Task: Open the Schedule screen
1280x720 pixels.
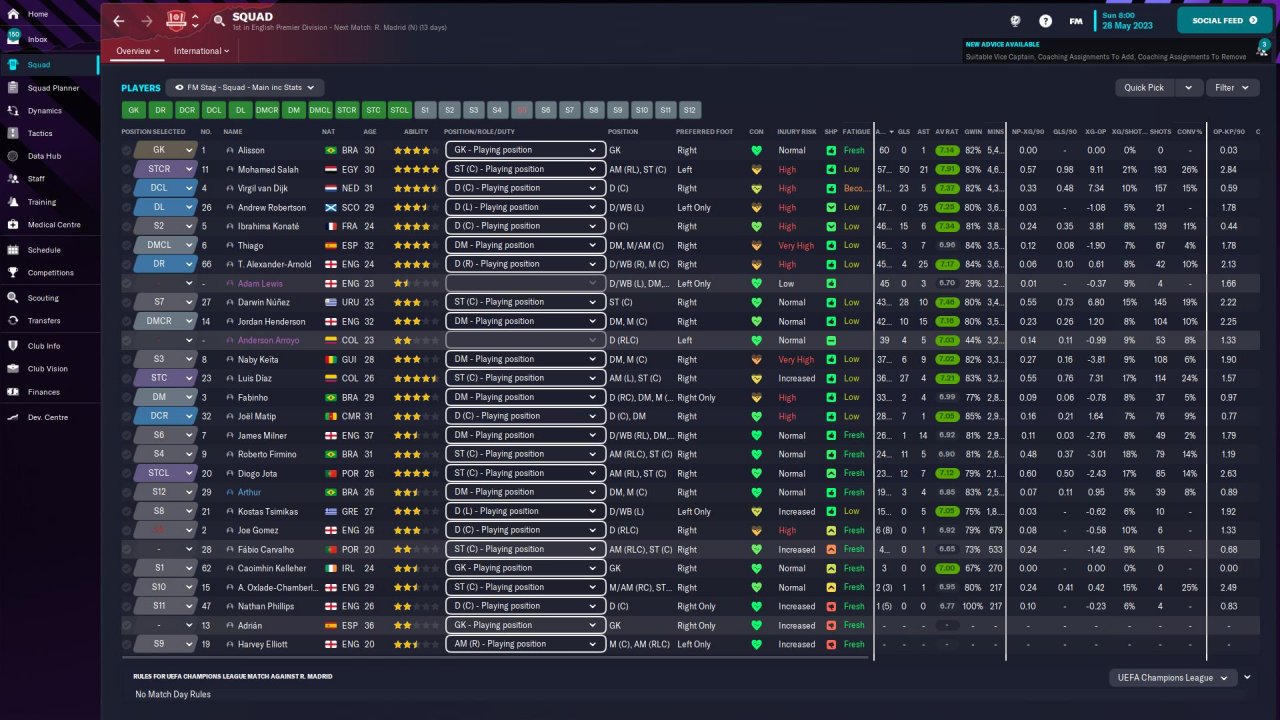Action: pyautogui.click(x=44, y=250)
